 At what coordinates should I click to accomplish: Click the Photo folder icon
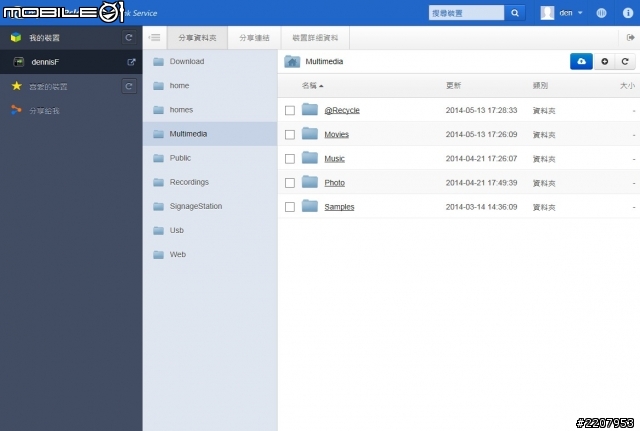tap(310, 182)
